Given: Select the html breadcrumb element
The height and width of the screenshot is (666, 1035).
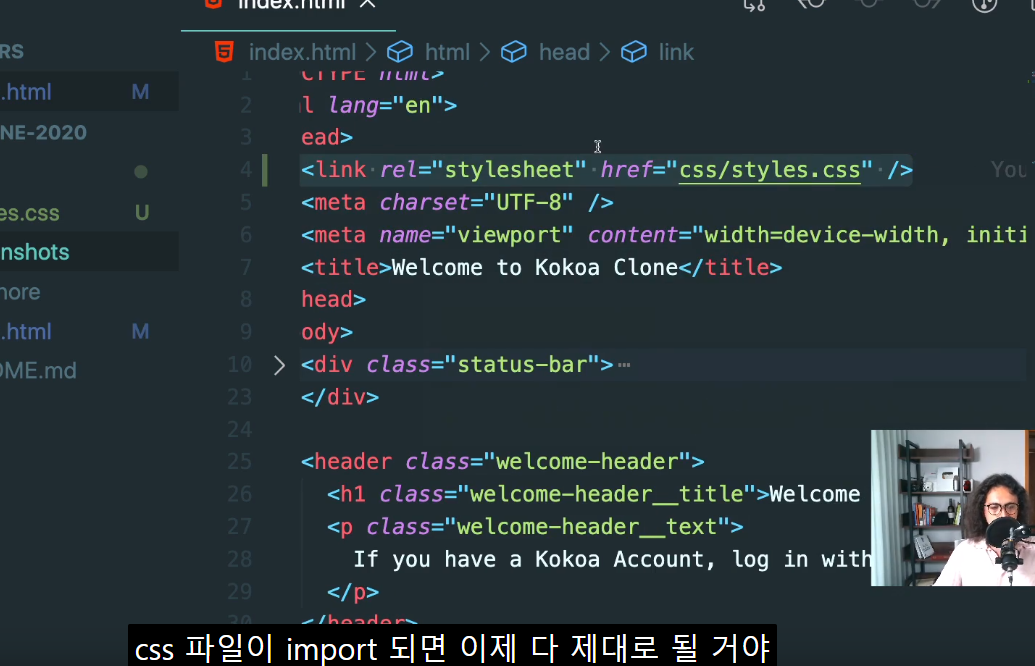Looking at the screenshot, I should [x=447, y=52].
